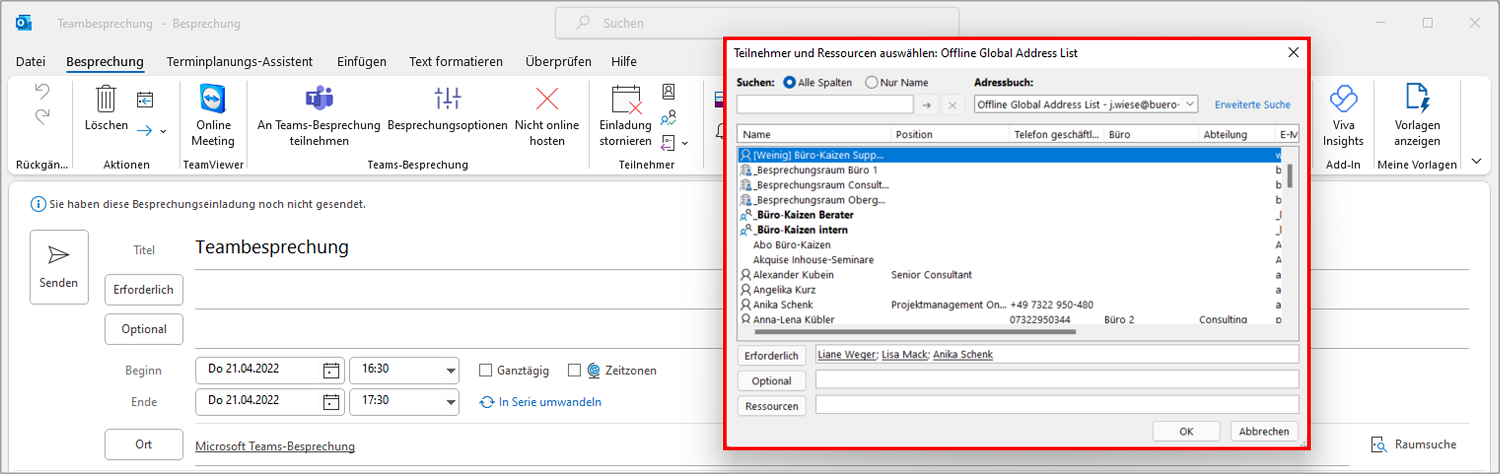Open the address book icon in Teilnehmer
1500x474 pixels.
669,92
